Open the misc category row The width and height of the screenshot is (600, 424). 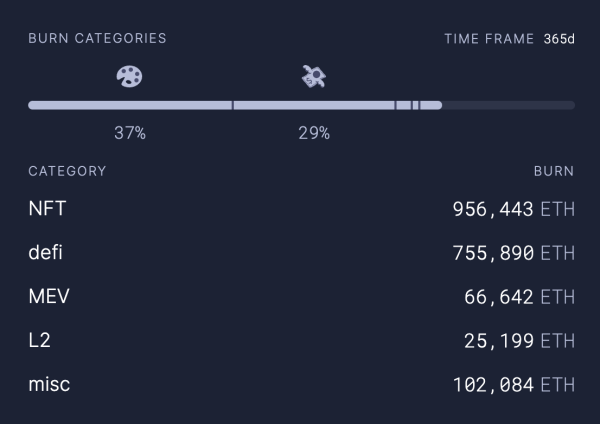[x=49, y=385]
